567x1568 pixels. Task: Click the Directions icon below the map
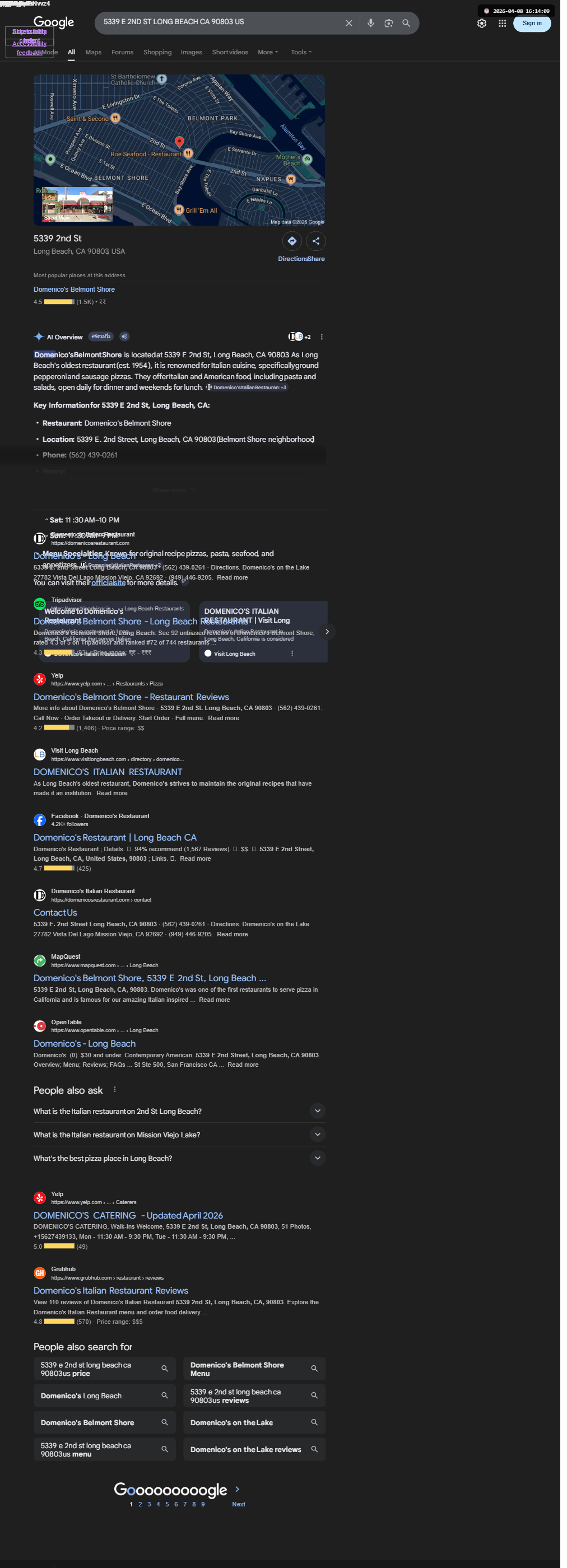(x=292, y=241)
